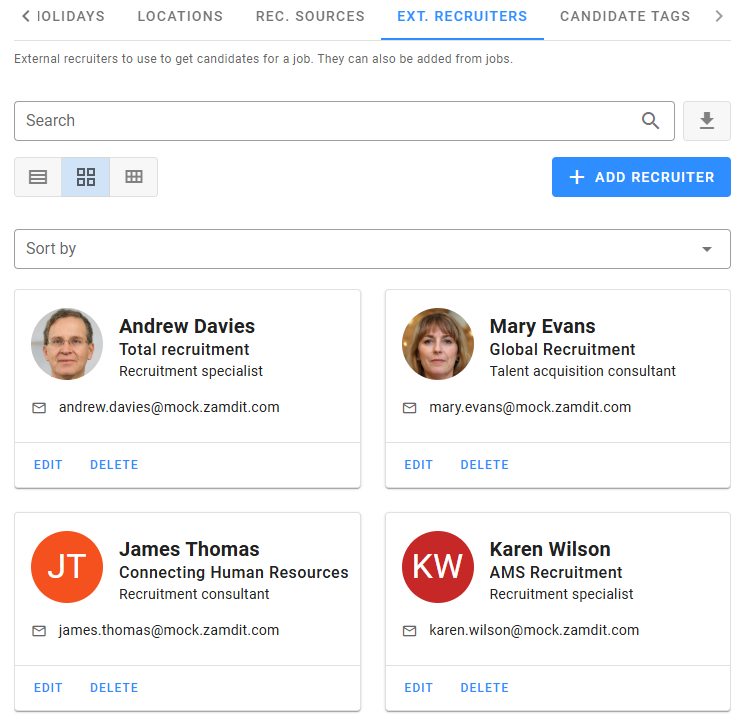Click the James Thomas name heading
745x724 pixels.
tap(189, 549)
